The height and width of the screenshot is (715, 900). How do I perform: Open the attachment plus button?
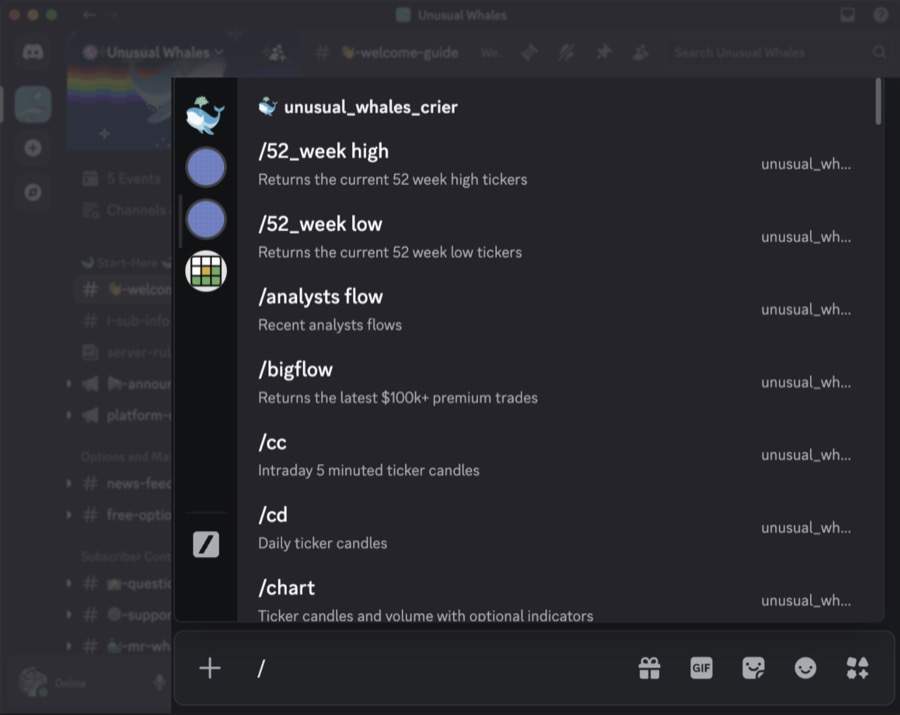click(x=210, y=668)
